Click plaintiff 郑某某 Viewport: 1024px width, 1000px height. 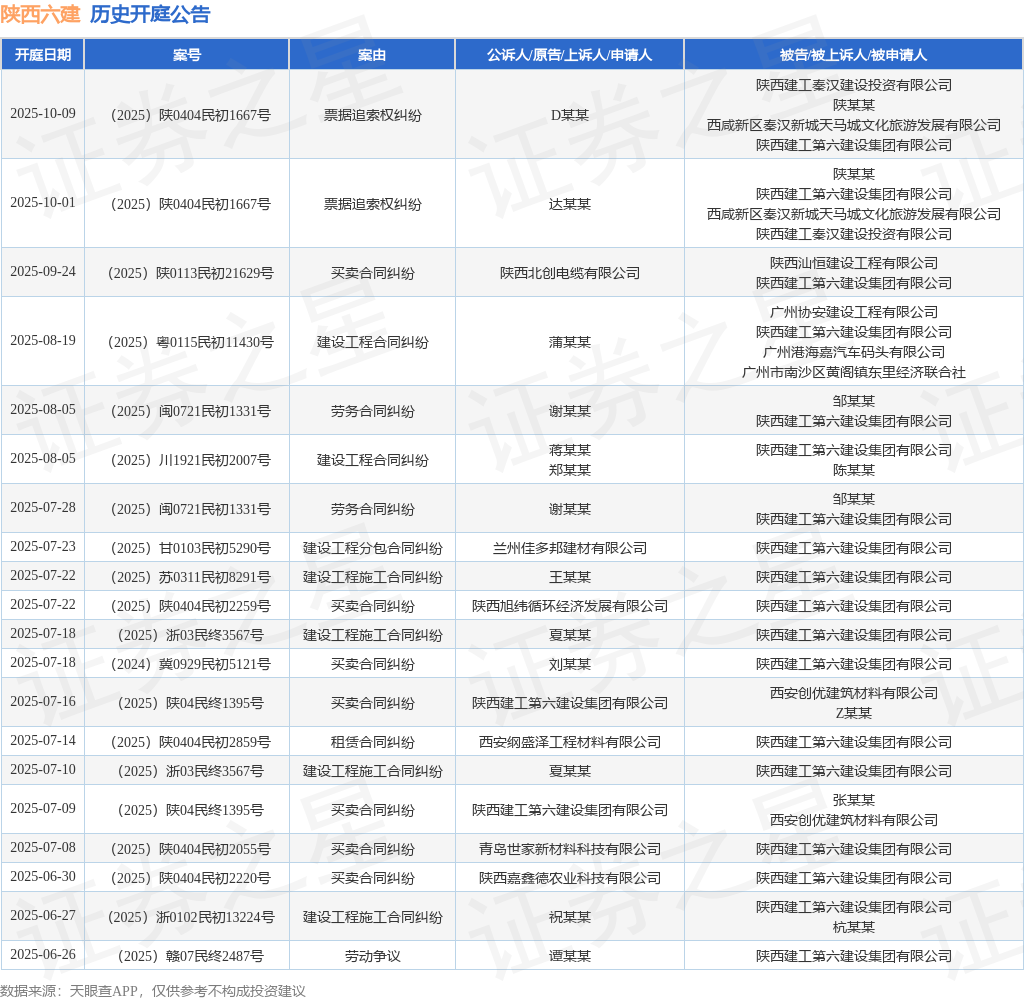pos(569,470)
